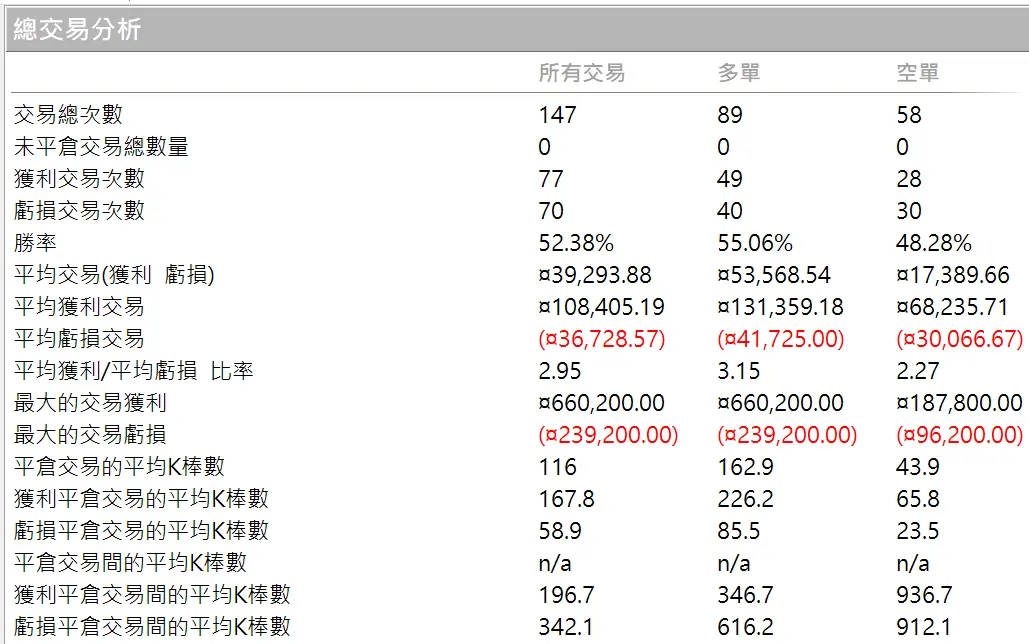Image resolution: width=1029 pixels, height=644 pixels.
Task: Select average winning trade ¤108,405.19
Action: coord(601,307)
